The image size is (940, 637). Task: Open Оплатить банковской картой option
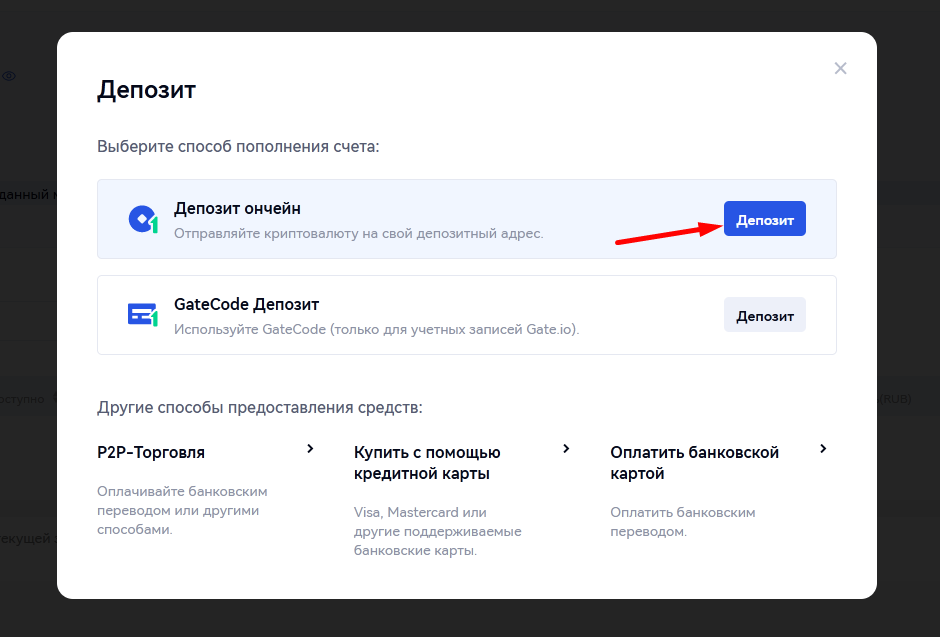(x=694, y=463)
